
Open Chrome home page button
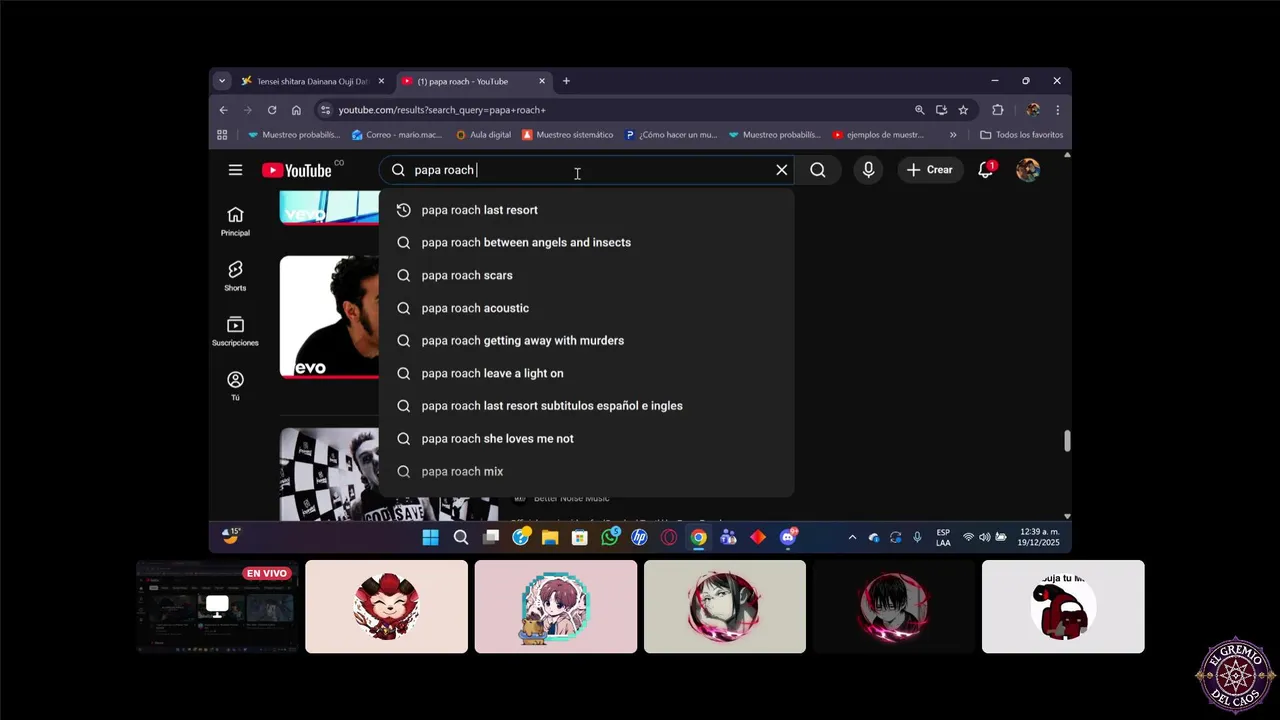296,110
